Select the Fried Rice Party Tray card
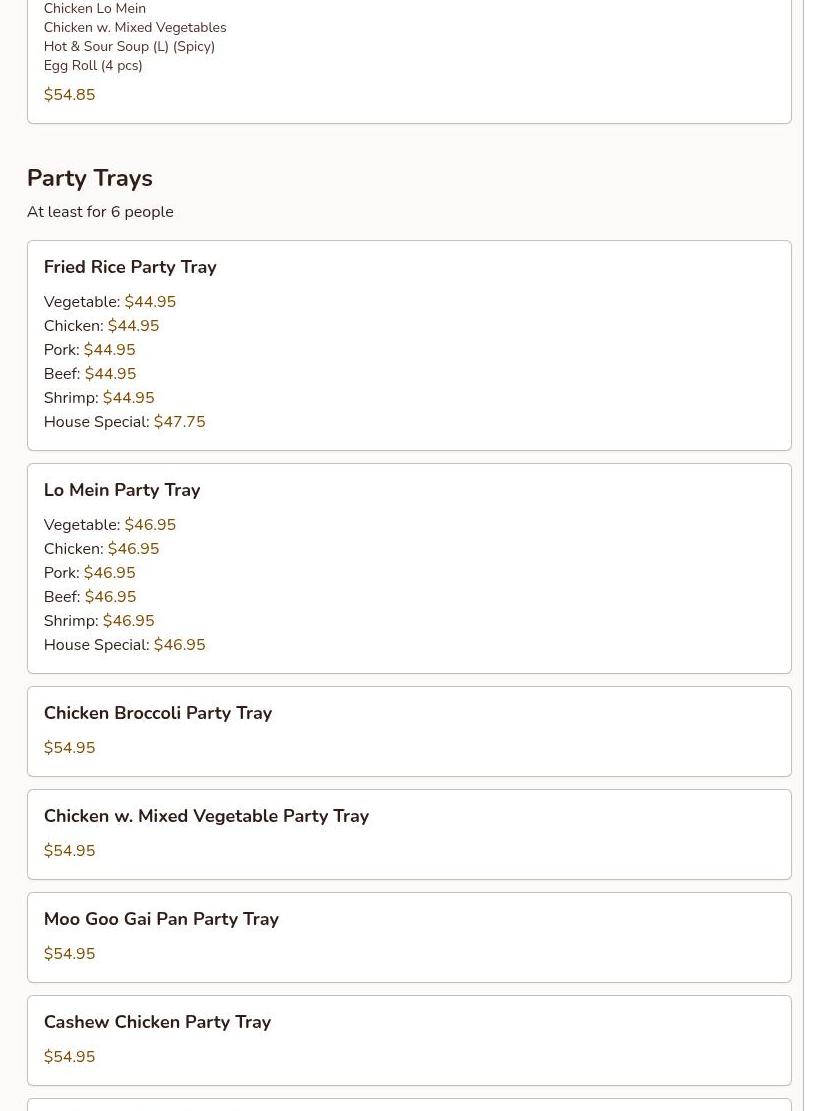The width and height of the screenshot is (824, 1111). 409,345
